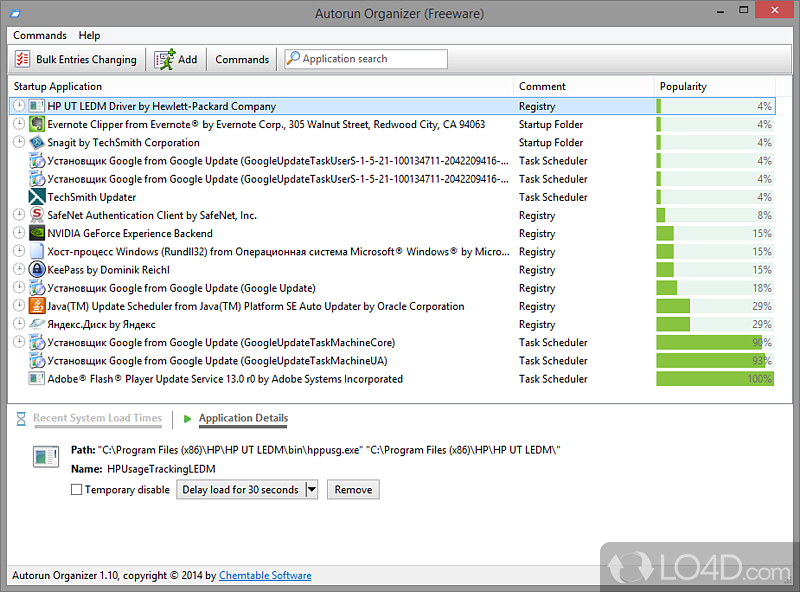Enable the Temporary disable checkbox
The image size is (800, 592).
77,490
